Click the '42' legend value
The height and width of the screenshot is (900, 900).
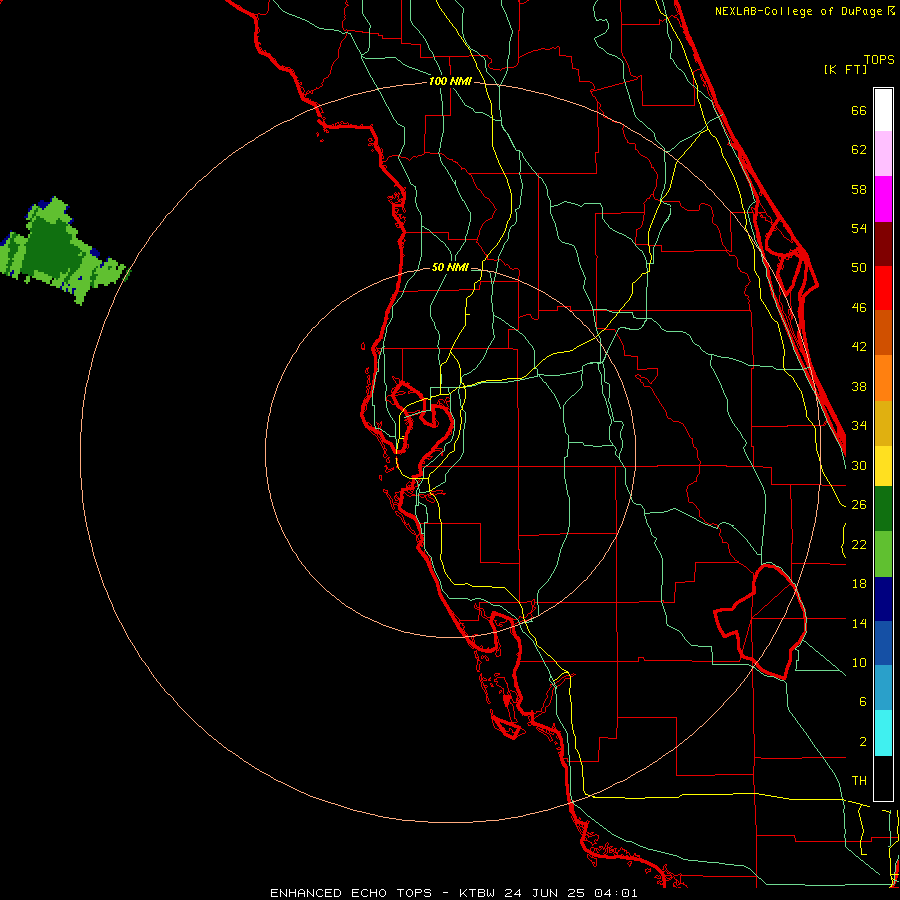tap(859, 347)
